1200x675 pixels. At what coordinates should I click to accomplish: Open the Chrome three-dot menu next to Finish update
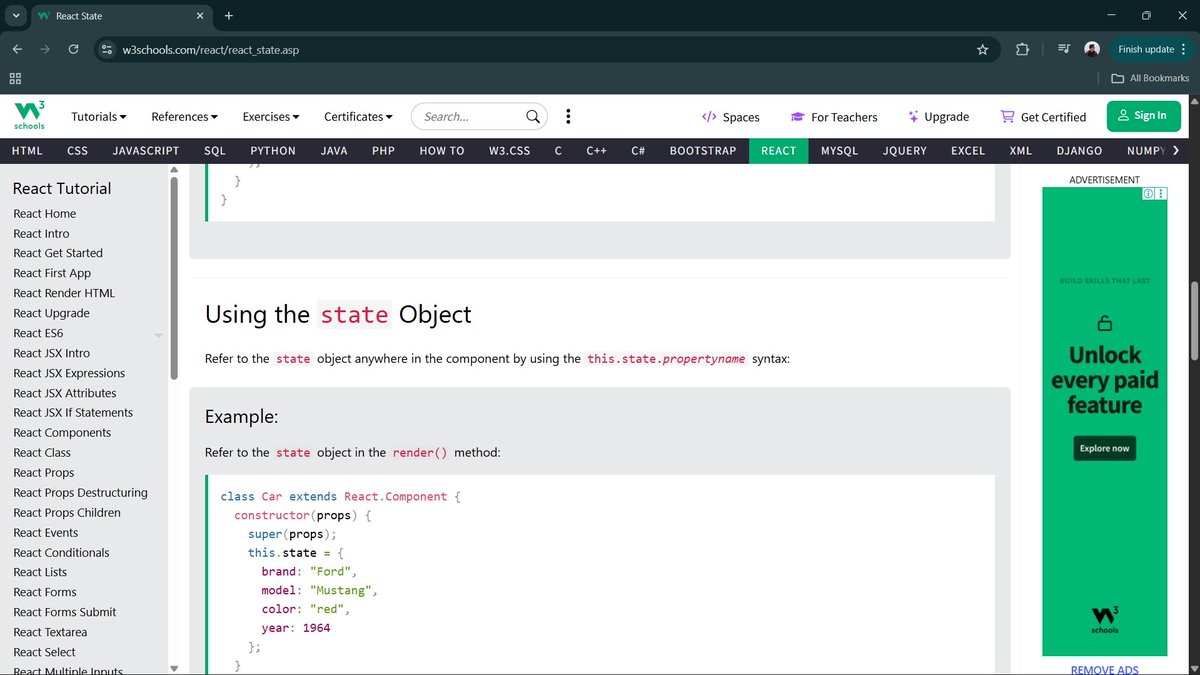click(1183, 49)
